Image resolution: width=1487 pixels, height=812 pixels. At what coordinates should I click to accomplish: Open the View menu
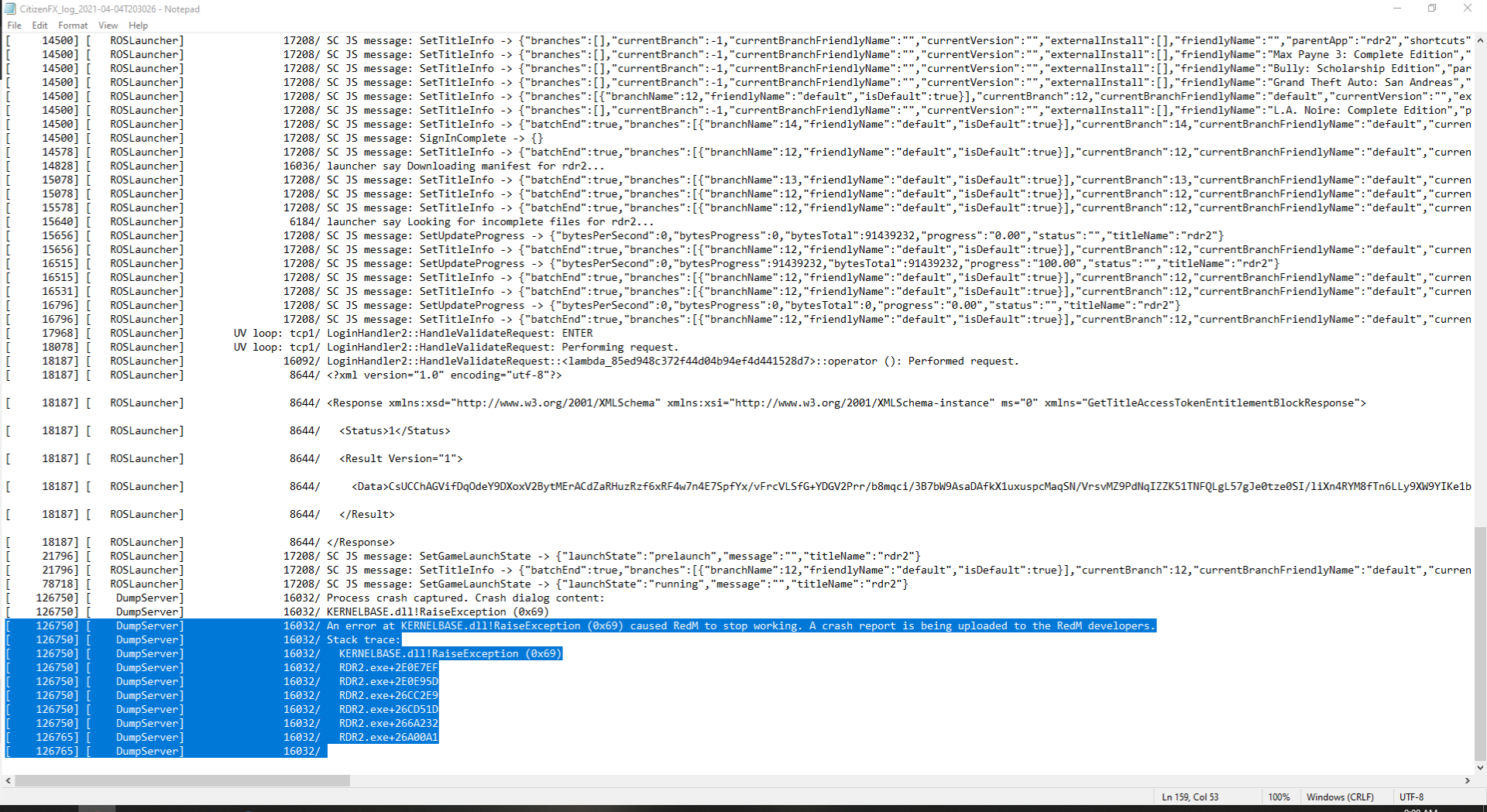[108, 25]
